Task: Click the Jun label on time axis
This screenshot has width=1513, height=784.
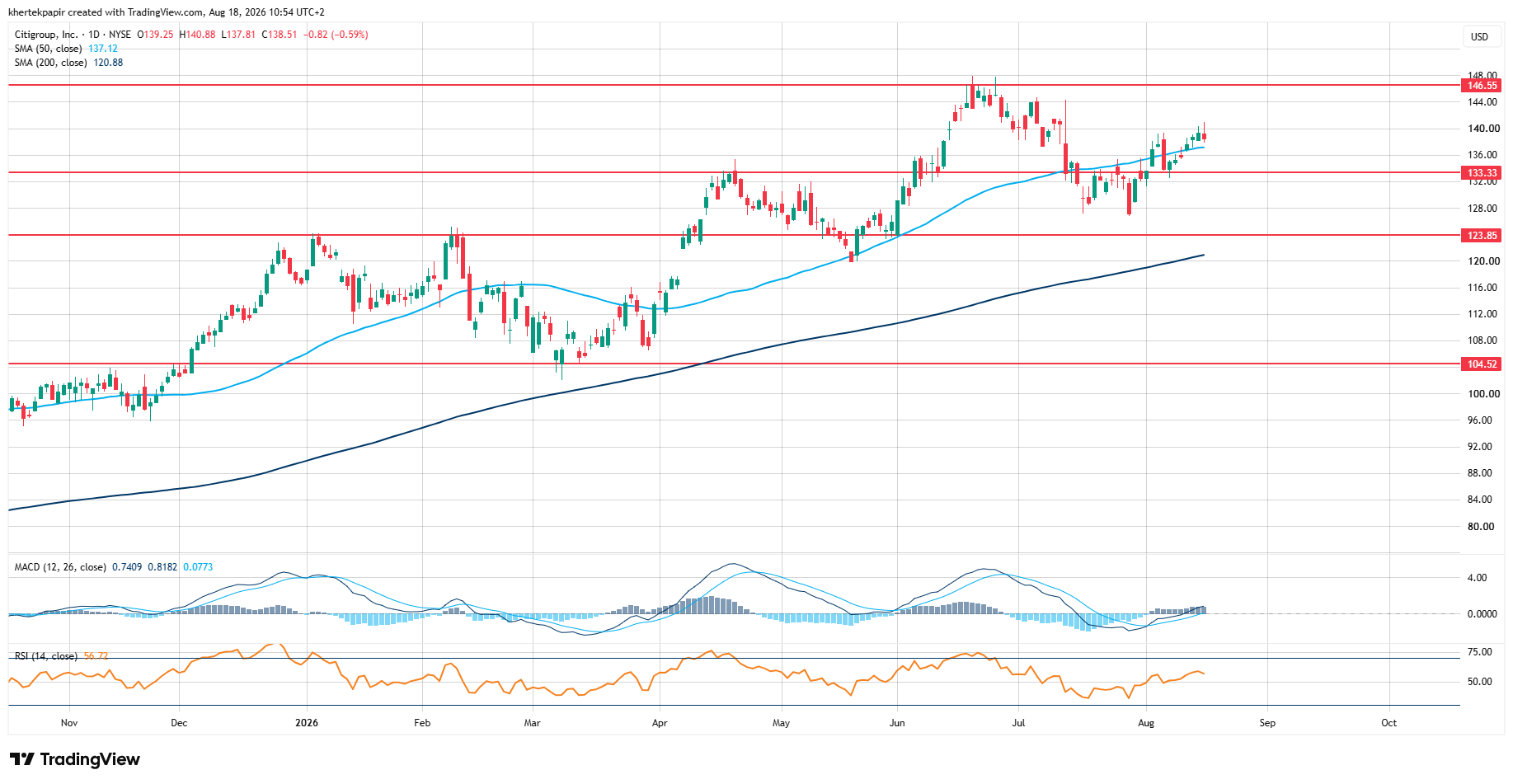Action: tap(897, 723)
